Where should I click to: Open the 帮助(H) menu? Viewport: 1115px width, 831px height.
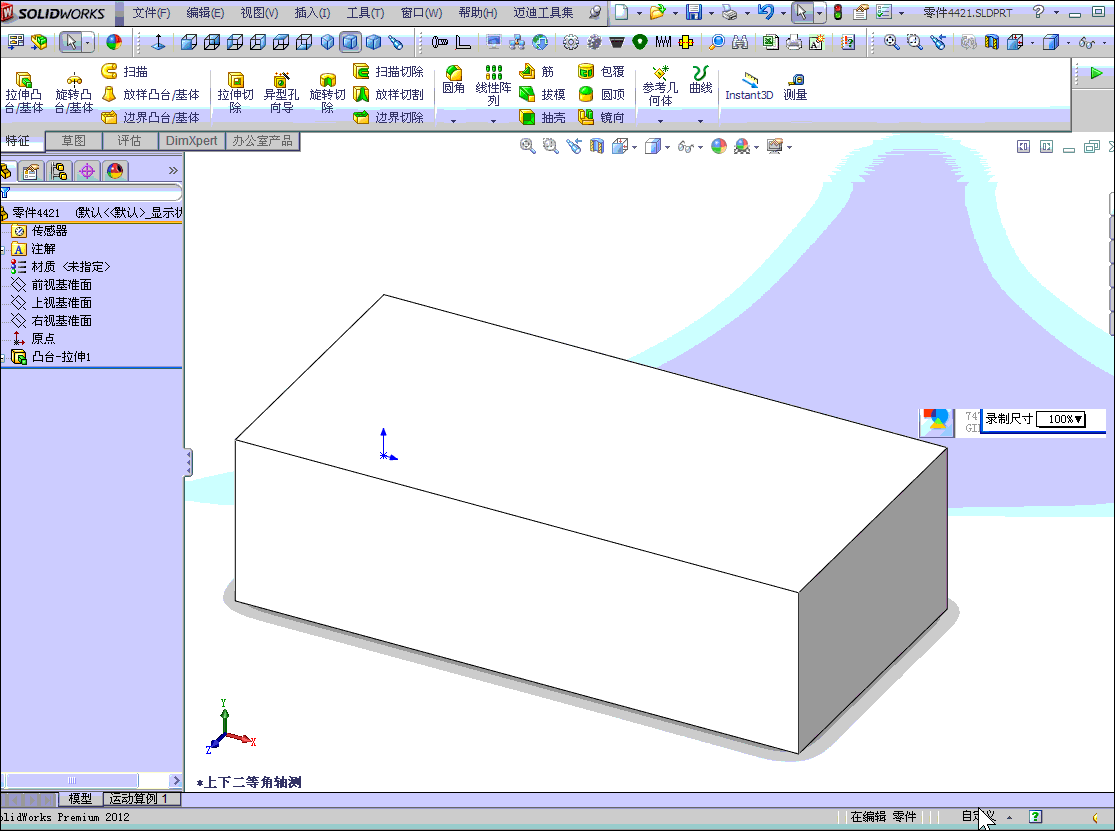(x=478, y=13)
